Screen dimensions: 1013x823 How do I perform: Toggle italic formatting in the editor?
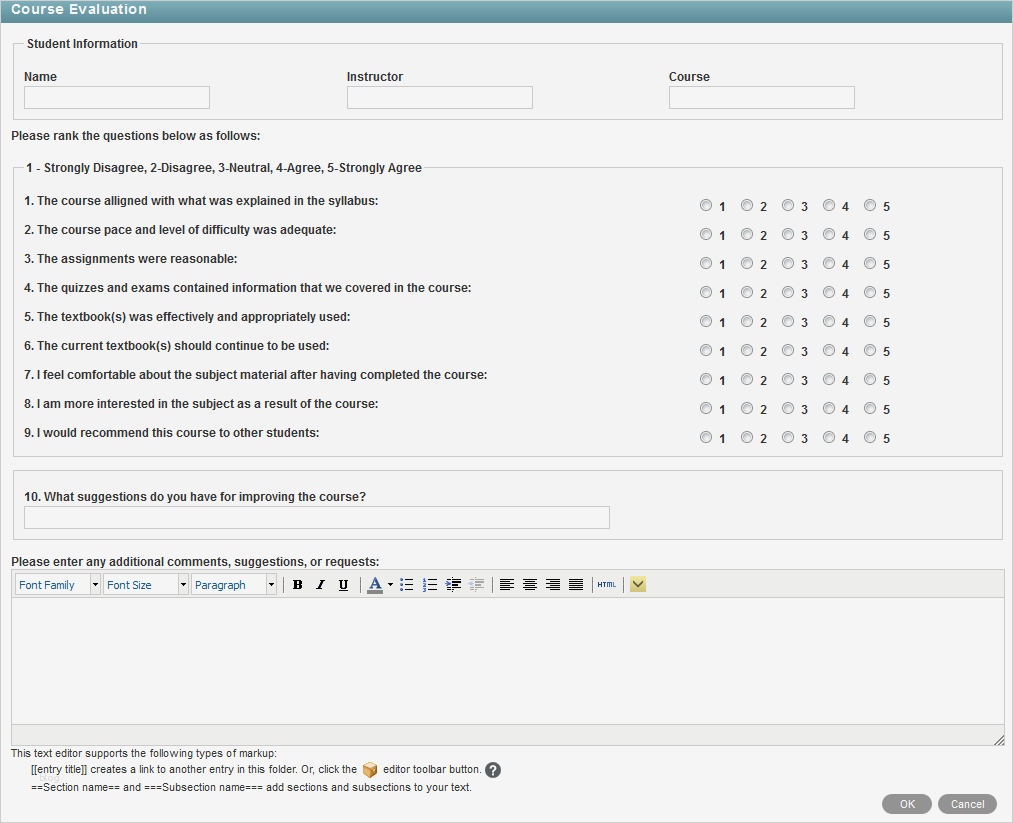point(320,585)
